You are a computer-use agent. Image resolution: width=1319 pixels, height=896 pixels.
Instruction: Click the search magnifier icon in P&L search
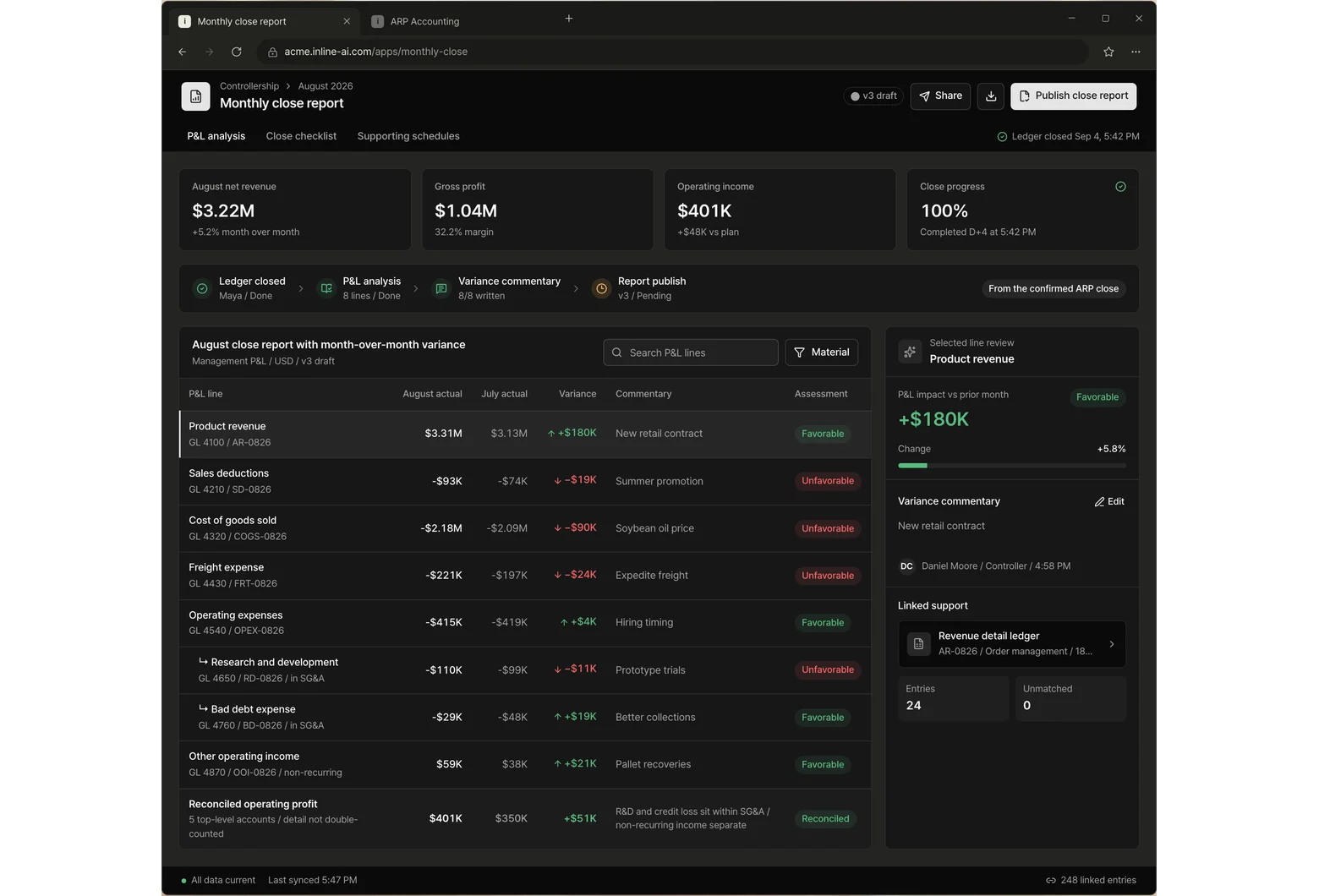pos(617,353)
